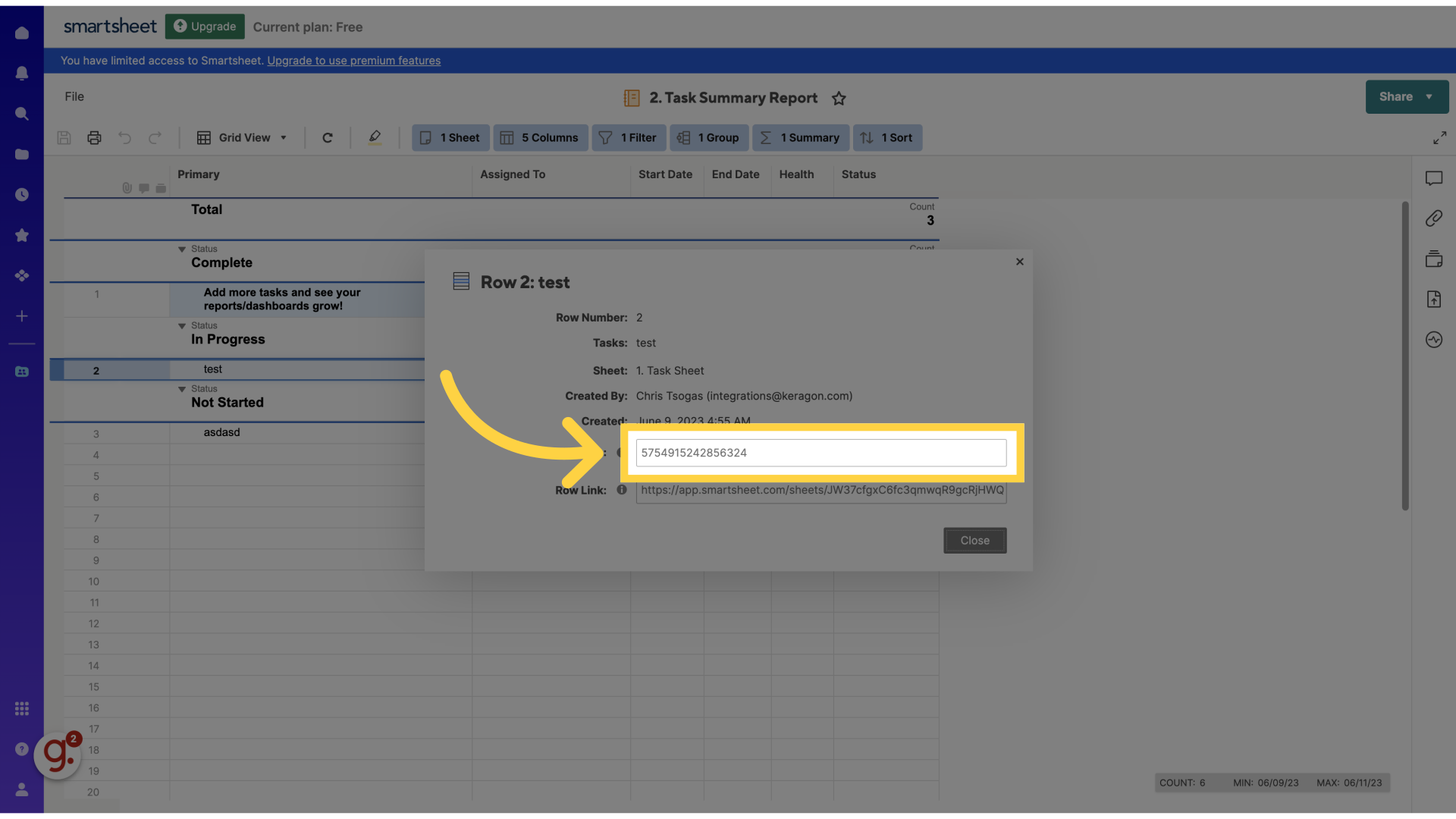The height and width of the screenshot is (819, 1456).
Task: Open the 5 Columns selector
Action: (x=541, y=137)
